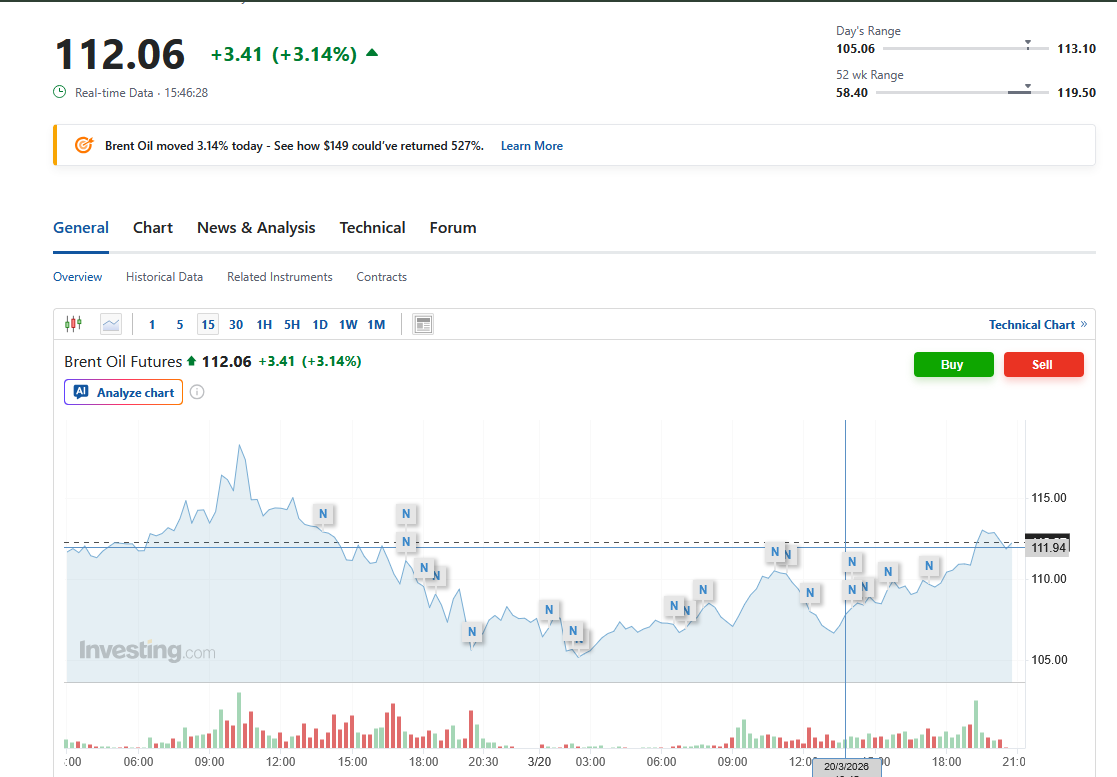Switch to candlestick chart type icon

73,324
